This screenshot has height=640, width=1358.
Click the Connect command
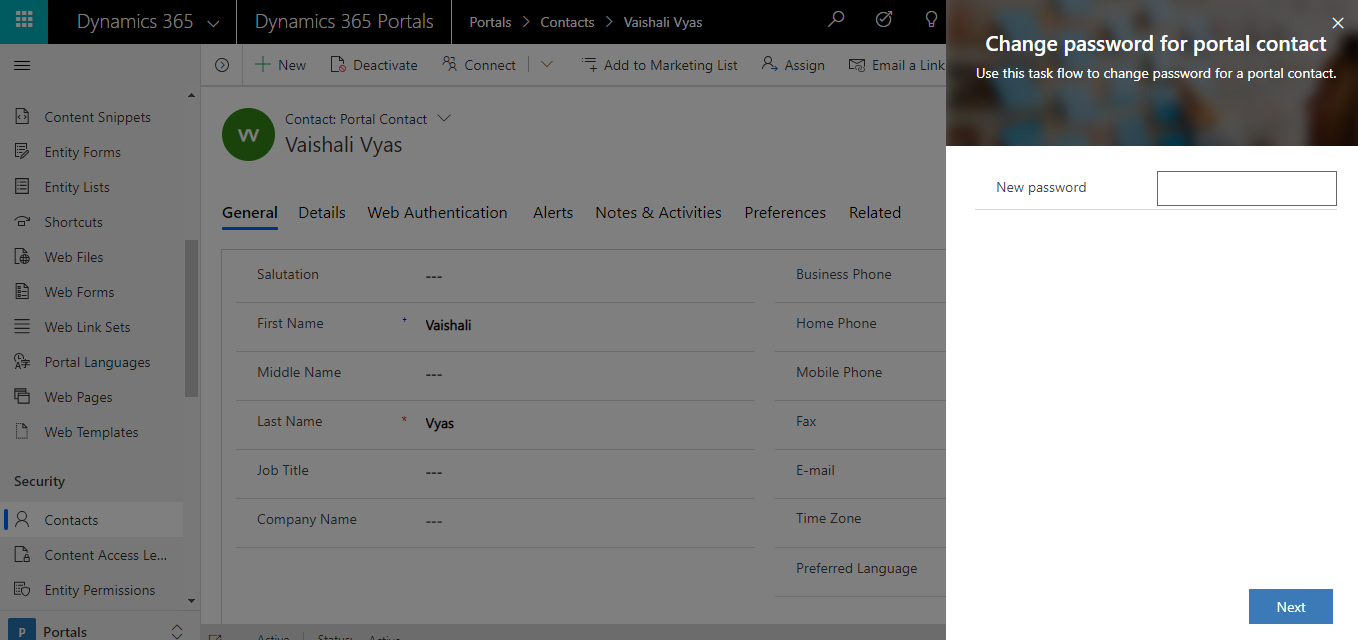(x=479, y=65)
